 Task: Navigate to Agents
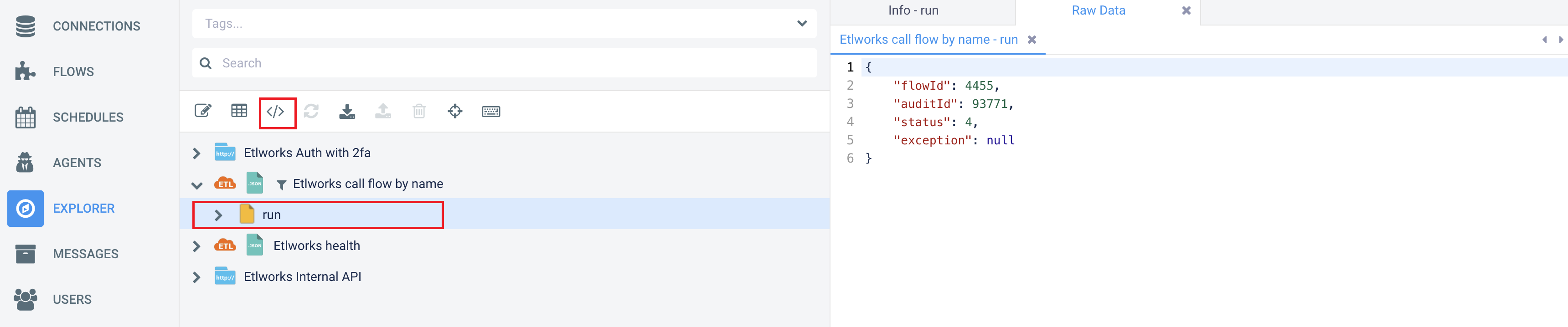click(77, 163)
